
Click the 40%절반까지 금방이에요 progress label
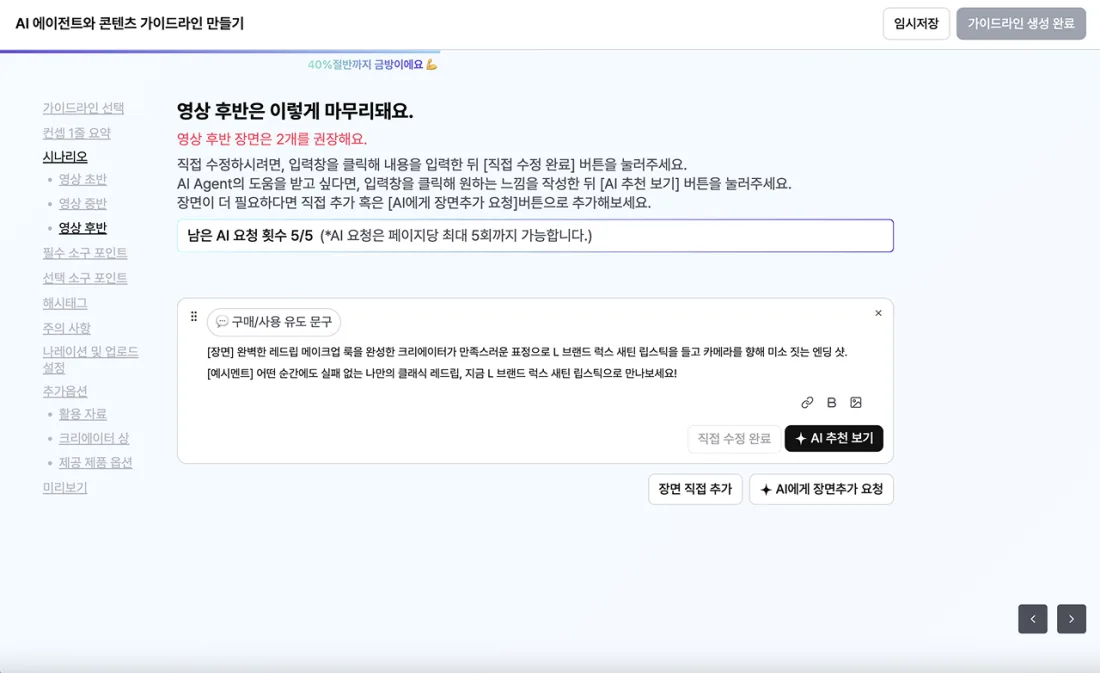(372, 65)
